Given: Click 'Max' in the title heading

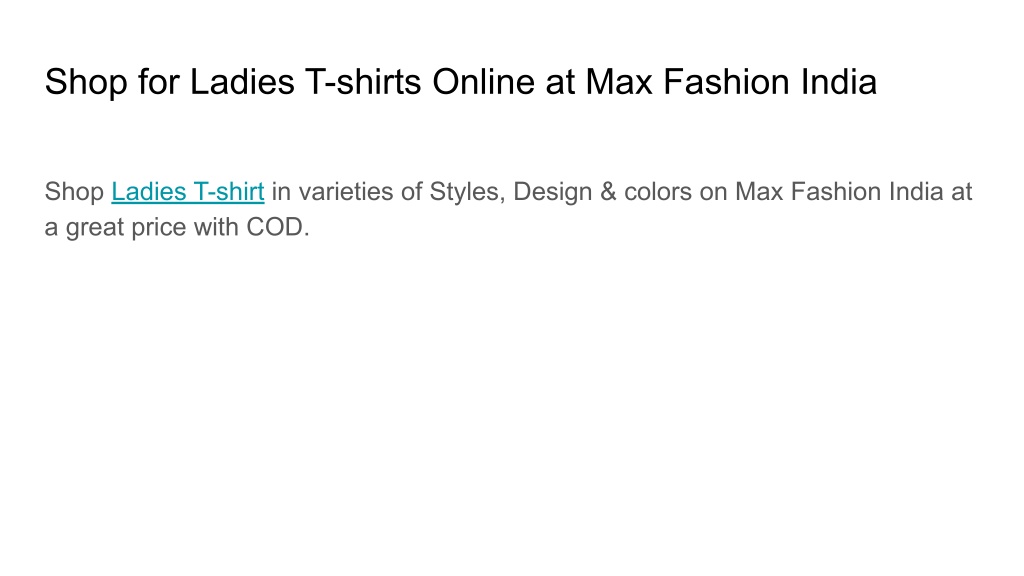Looking at the screenshot, I should pos(618,82).
